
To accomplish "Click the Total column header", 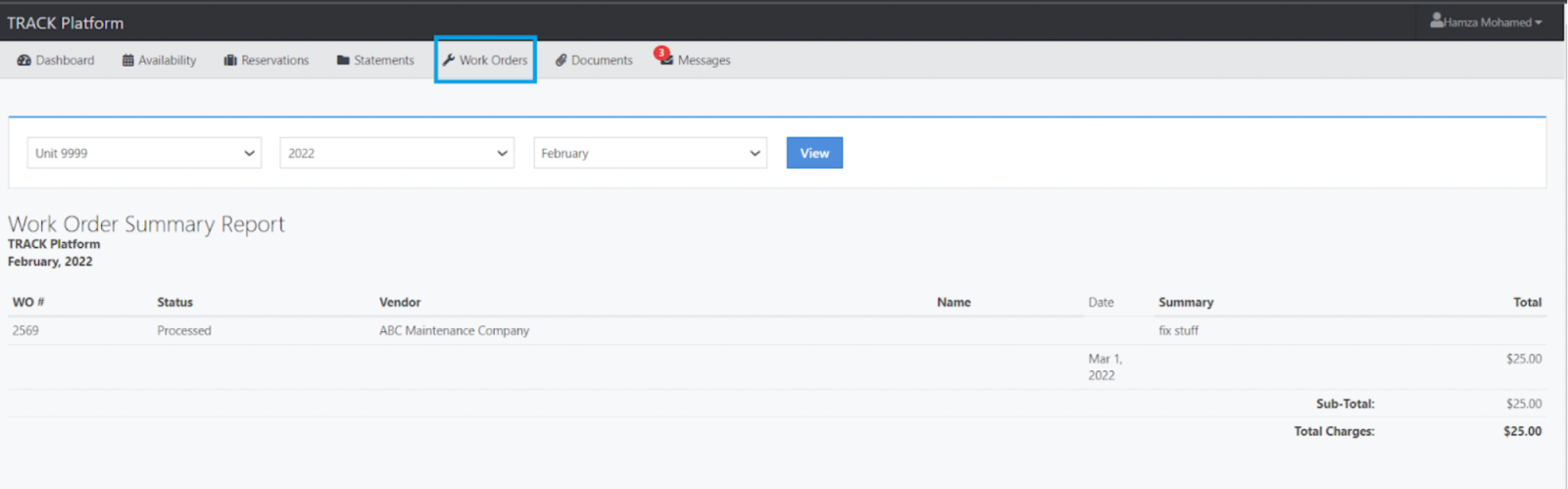I will click(x=1527, y=303).
